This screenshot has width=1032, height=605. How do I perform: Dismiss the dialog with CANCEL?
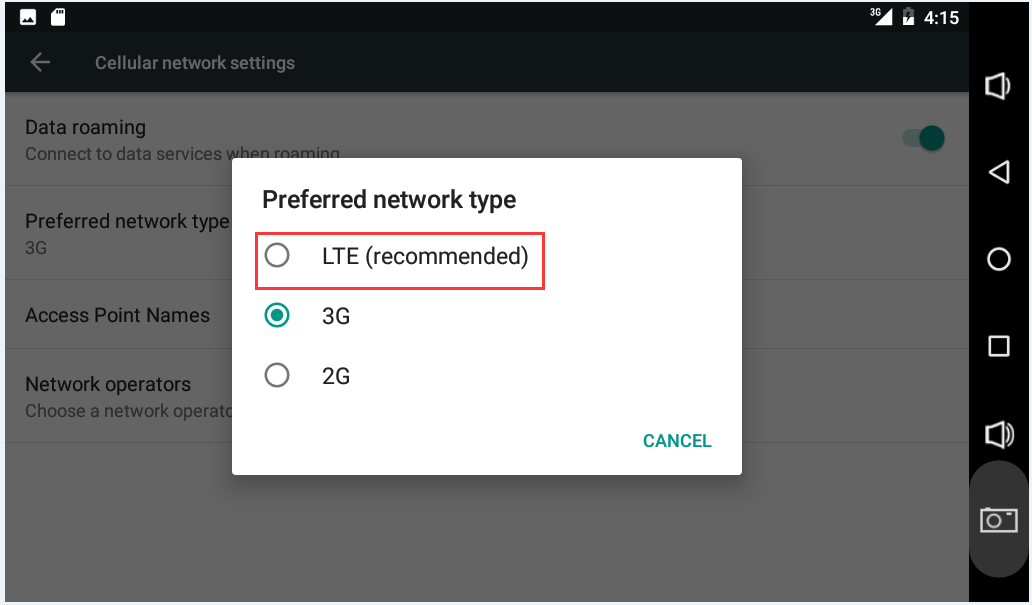(677, 440)
